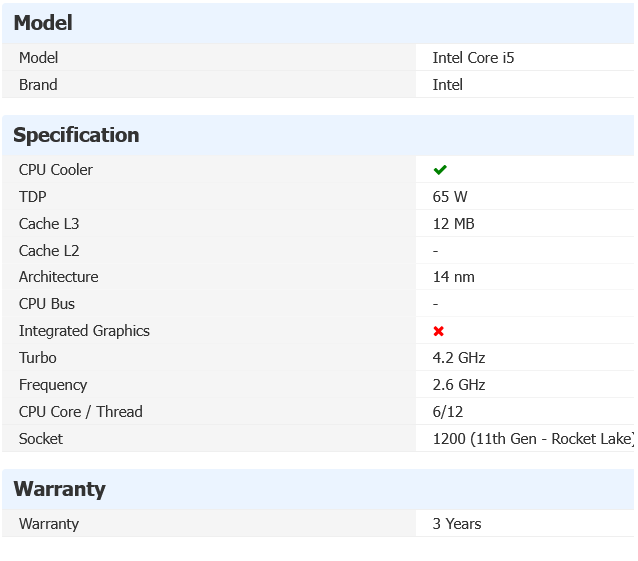Viewport: 638px width, 561px height.
Task: Click the Intel Core i5 model value
Action: tap(473, 58)
